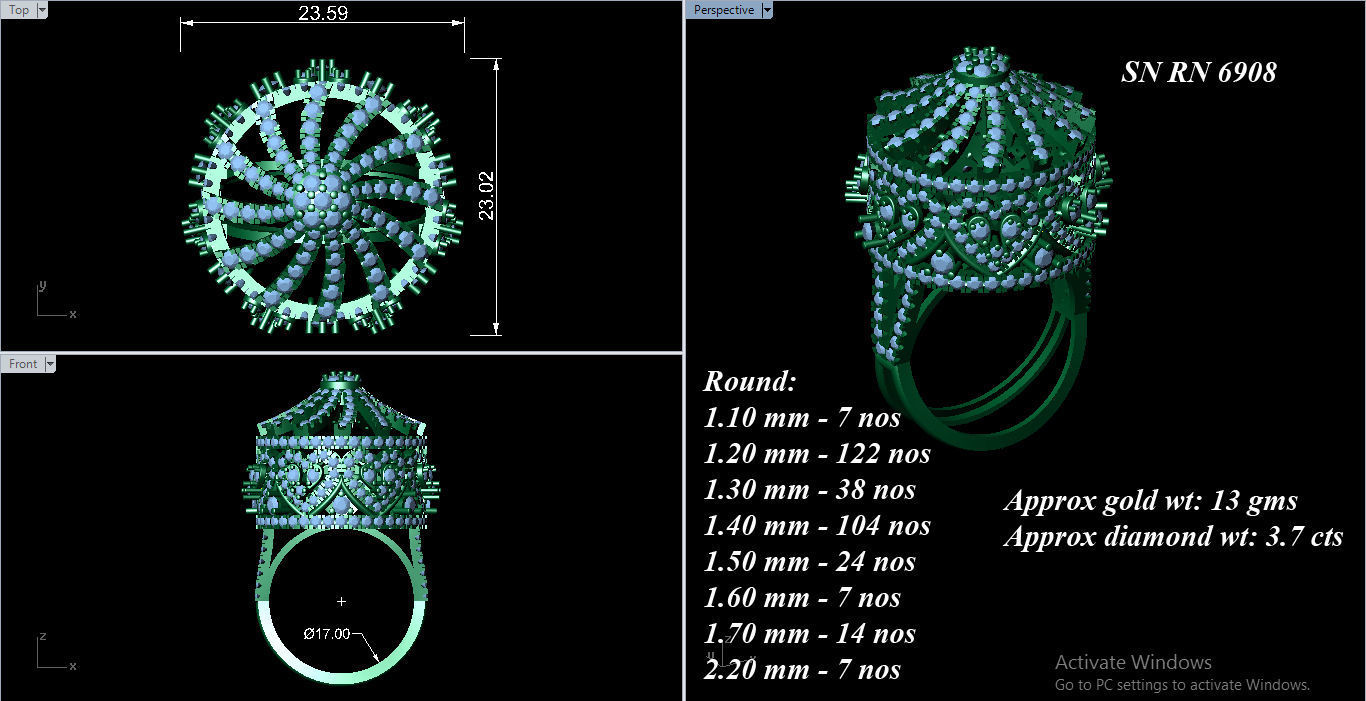Click the 'Approx diamond wt: 3.7 cts' text
Viewport: 1366px width, 701px height.
tap(1174, 537)
